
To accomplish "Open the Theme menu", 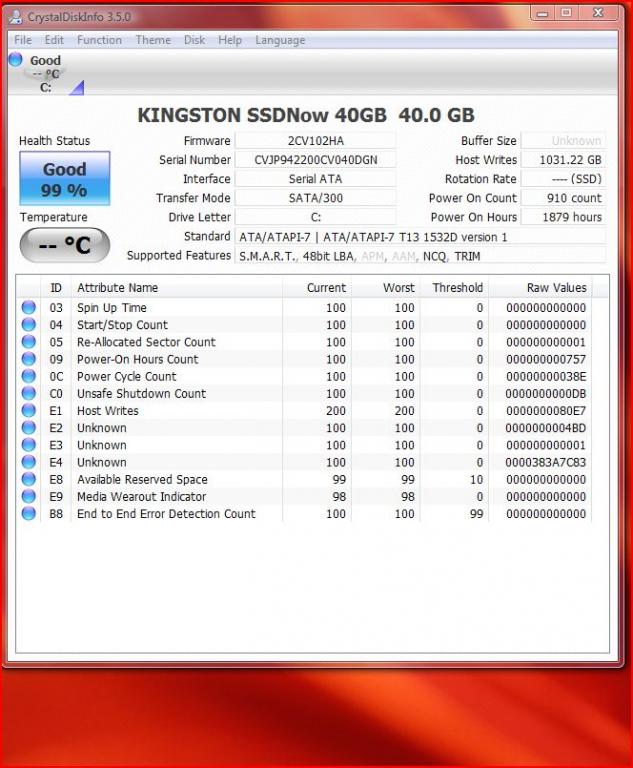I will click(x=153, y=40).
